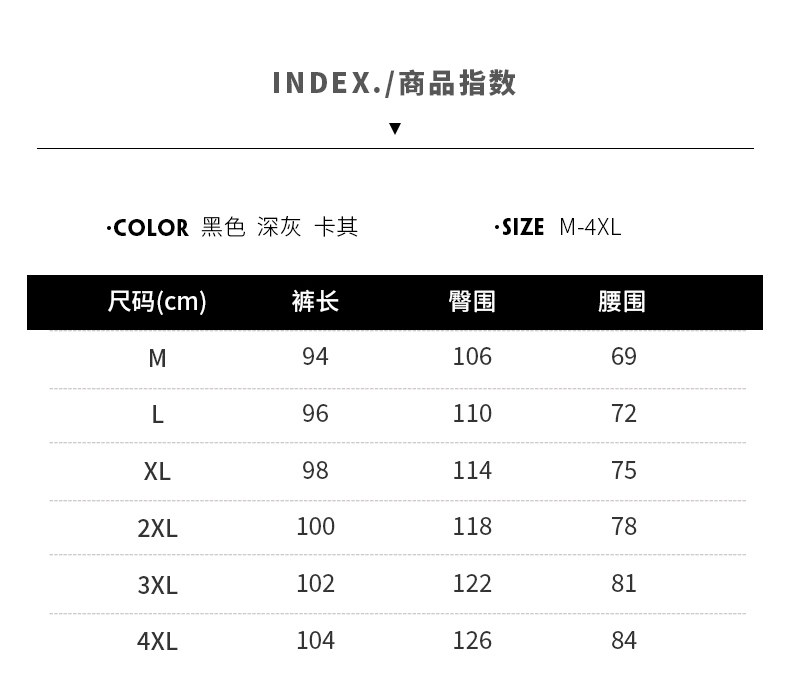Select the 4XL size row label
790x692 pixels.
tap(157, 641)
